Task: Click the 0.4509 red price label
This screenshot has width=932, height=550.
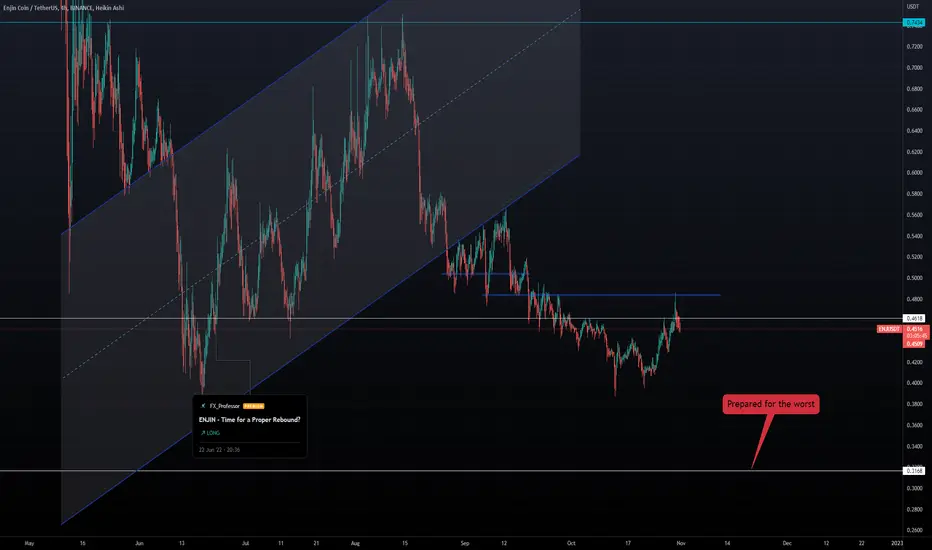Action: pos(915,344)
